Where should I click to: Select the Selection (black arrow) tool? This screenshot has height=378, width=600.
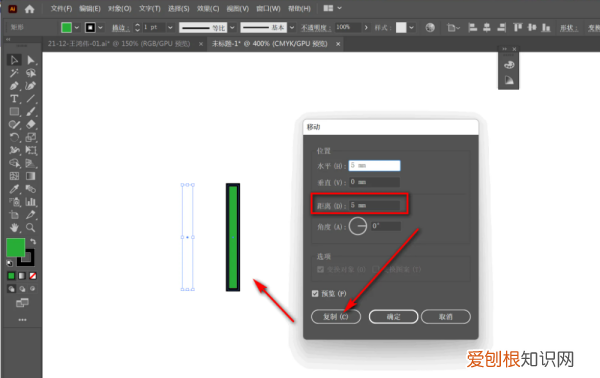pos(14,60)
